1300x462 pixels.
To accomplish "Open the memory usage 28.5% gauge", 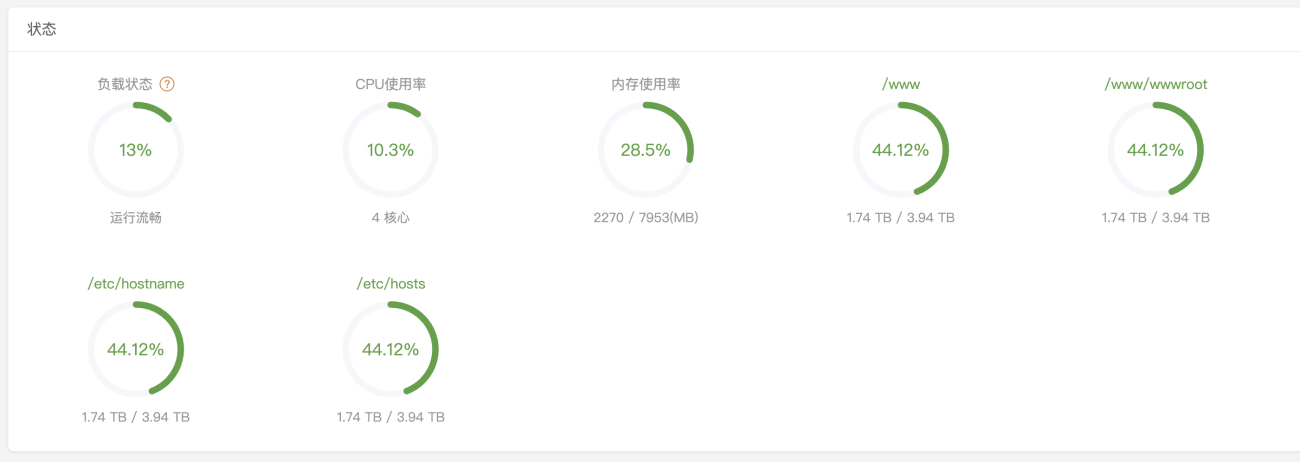I will tap(646, 150).
